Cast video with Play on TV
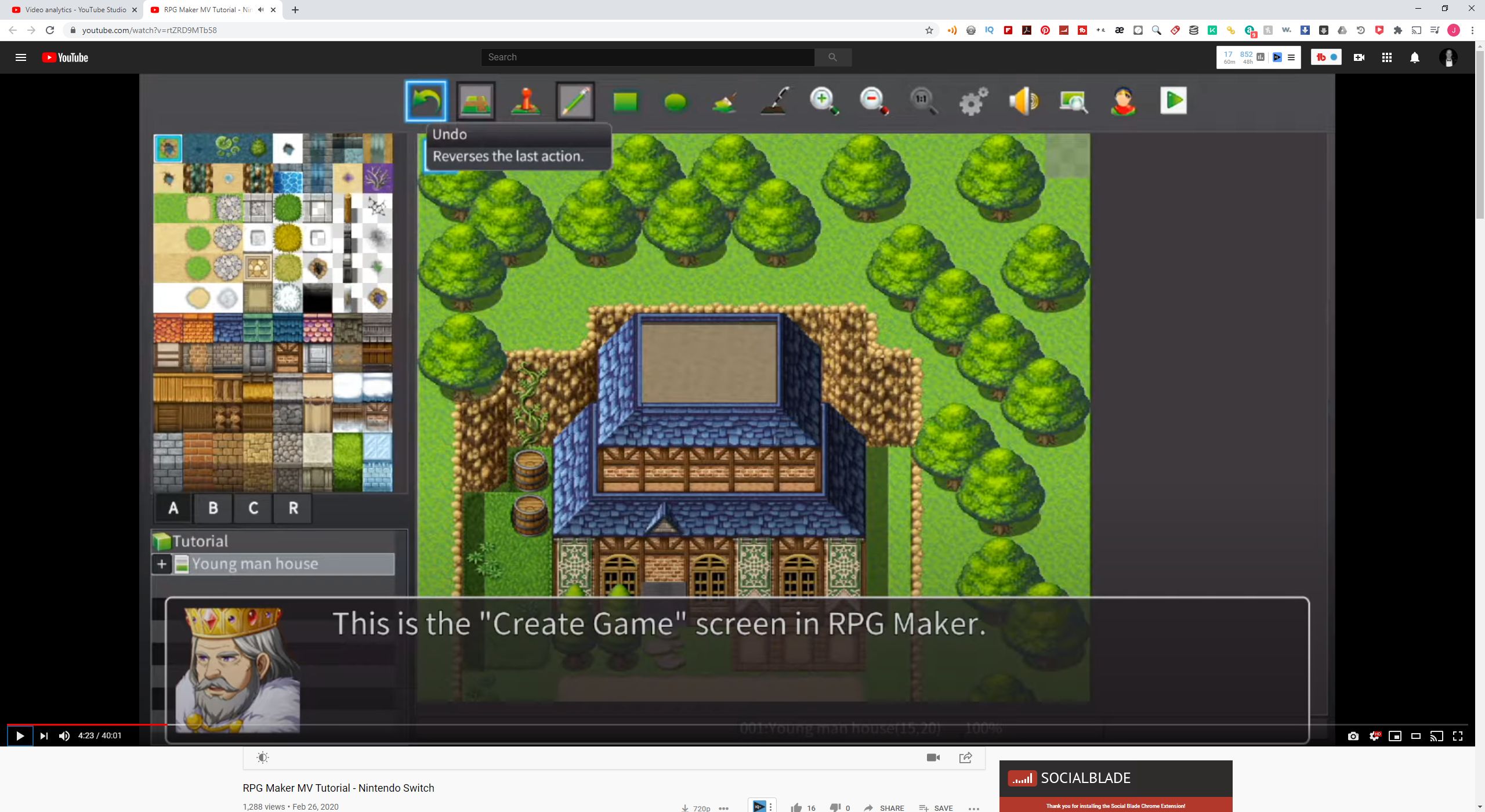The image size is (1485, 812). pyautogui.click(x=1437, y=736)
